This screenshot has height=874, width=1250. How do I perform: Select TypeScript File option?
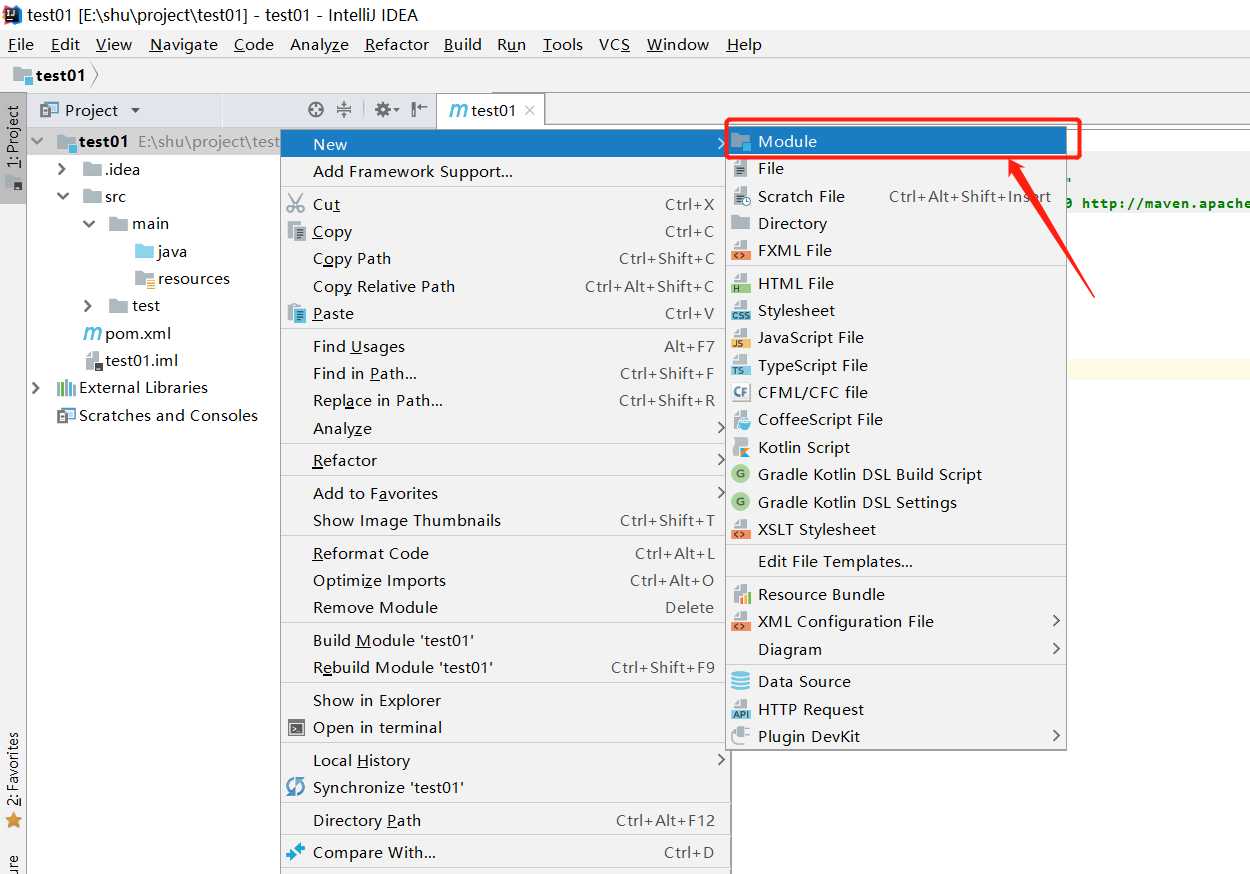896,365
